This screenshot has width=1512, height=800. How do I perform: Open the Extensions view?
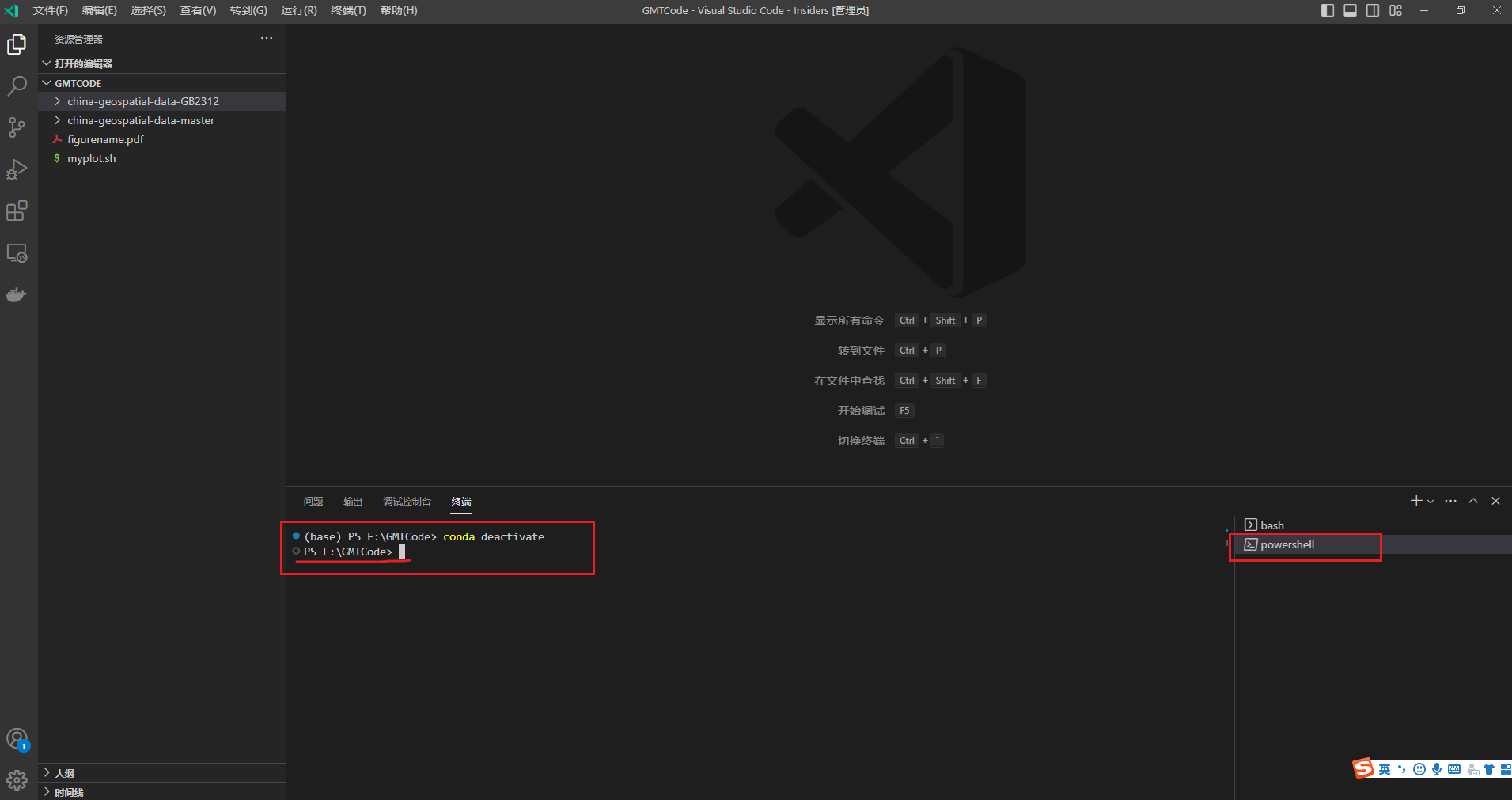[x=17, y=210]
